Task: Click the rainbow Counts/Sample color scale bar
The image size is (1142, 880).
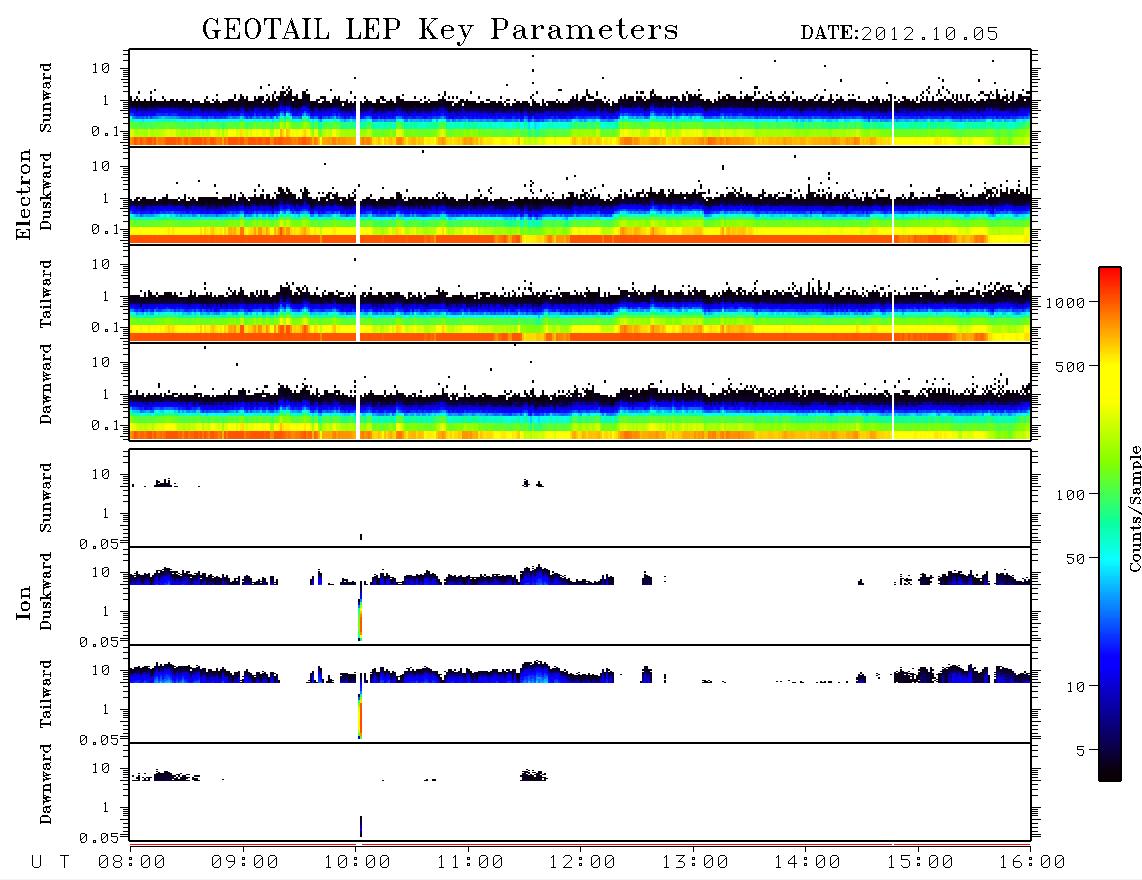Action: [x=1110, y=524]
